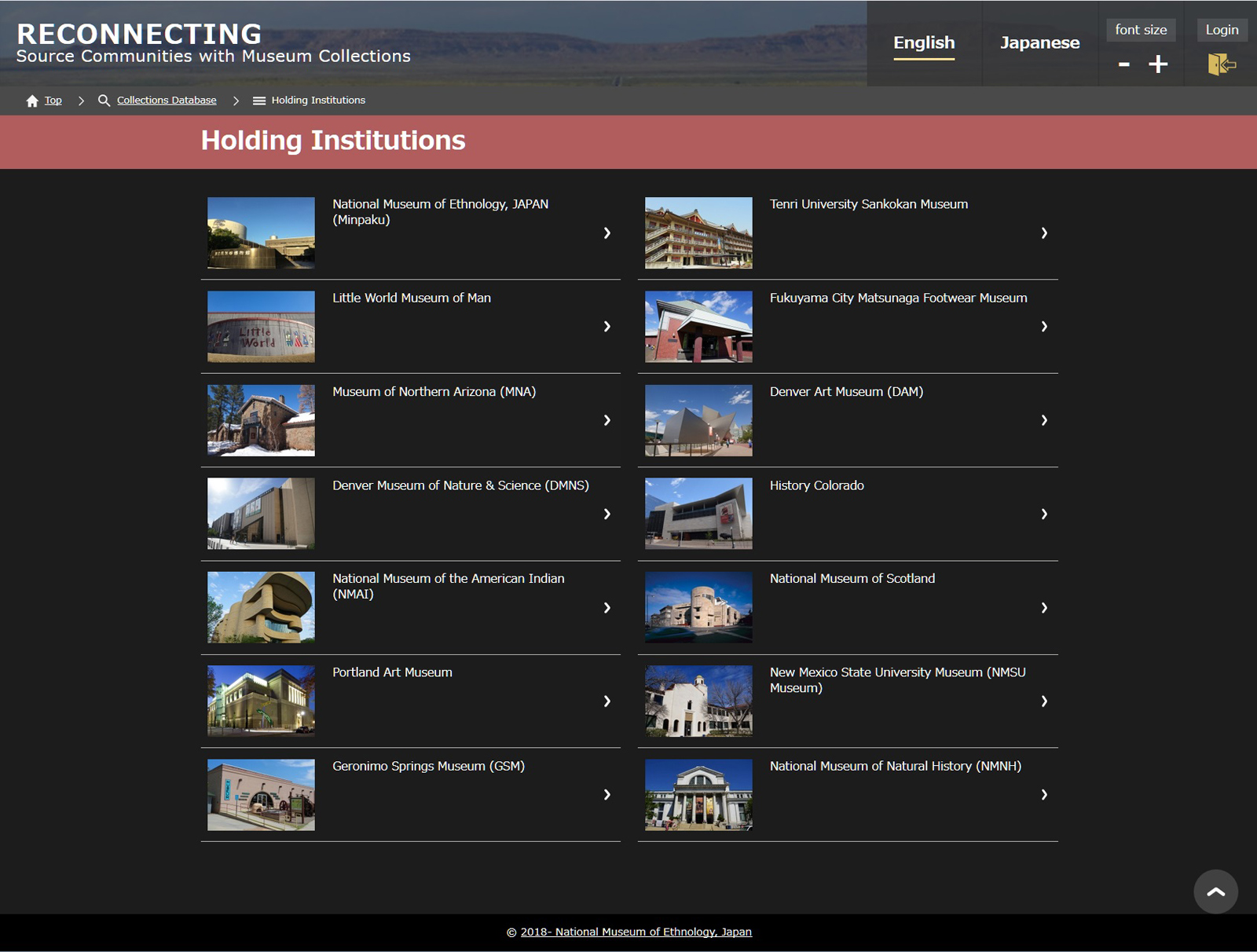Click chevron in History Colorado row

tap(1044, 514)
